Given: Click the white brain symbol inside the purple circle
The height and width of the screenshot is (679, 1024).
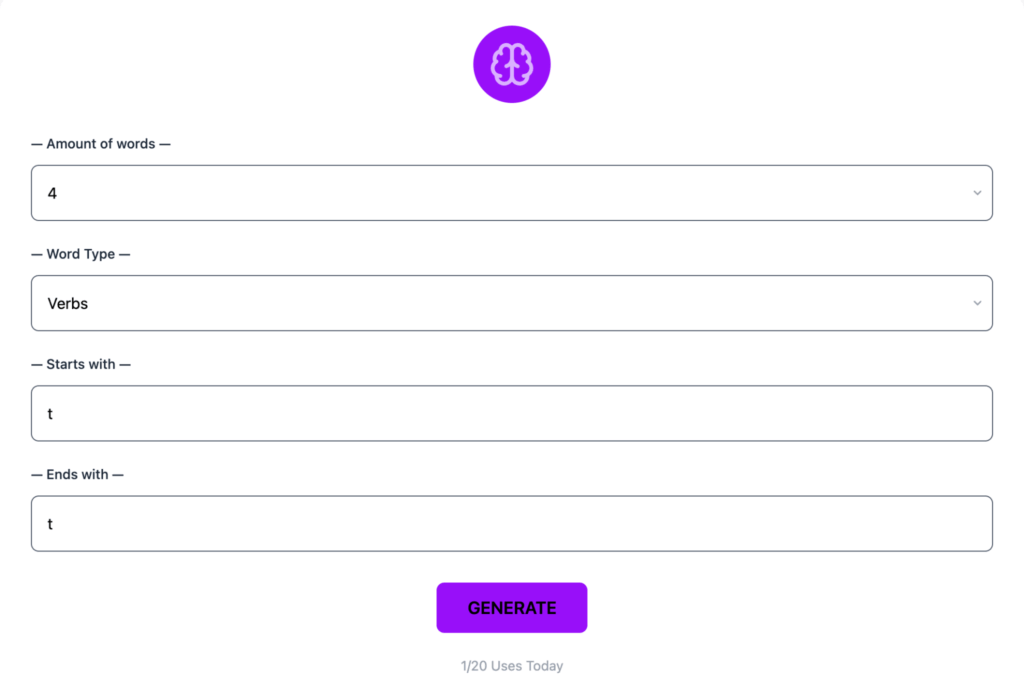Looking at the screenshot, I should (x=511, y=64).
